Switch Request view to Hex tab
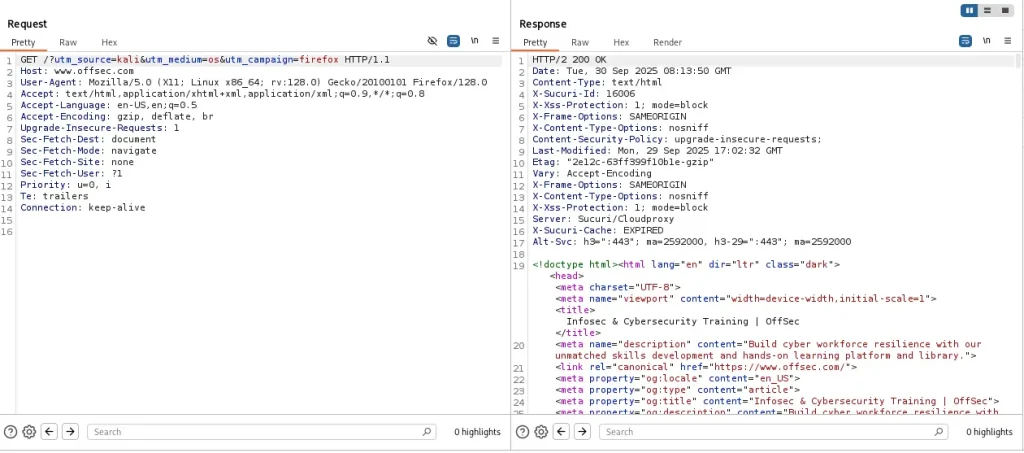Image resolution: width=1024 pixels, height=453 pixels. click(x=109, y=42)
